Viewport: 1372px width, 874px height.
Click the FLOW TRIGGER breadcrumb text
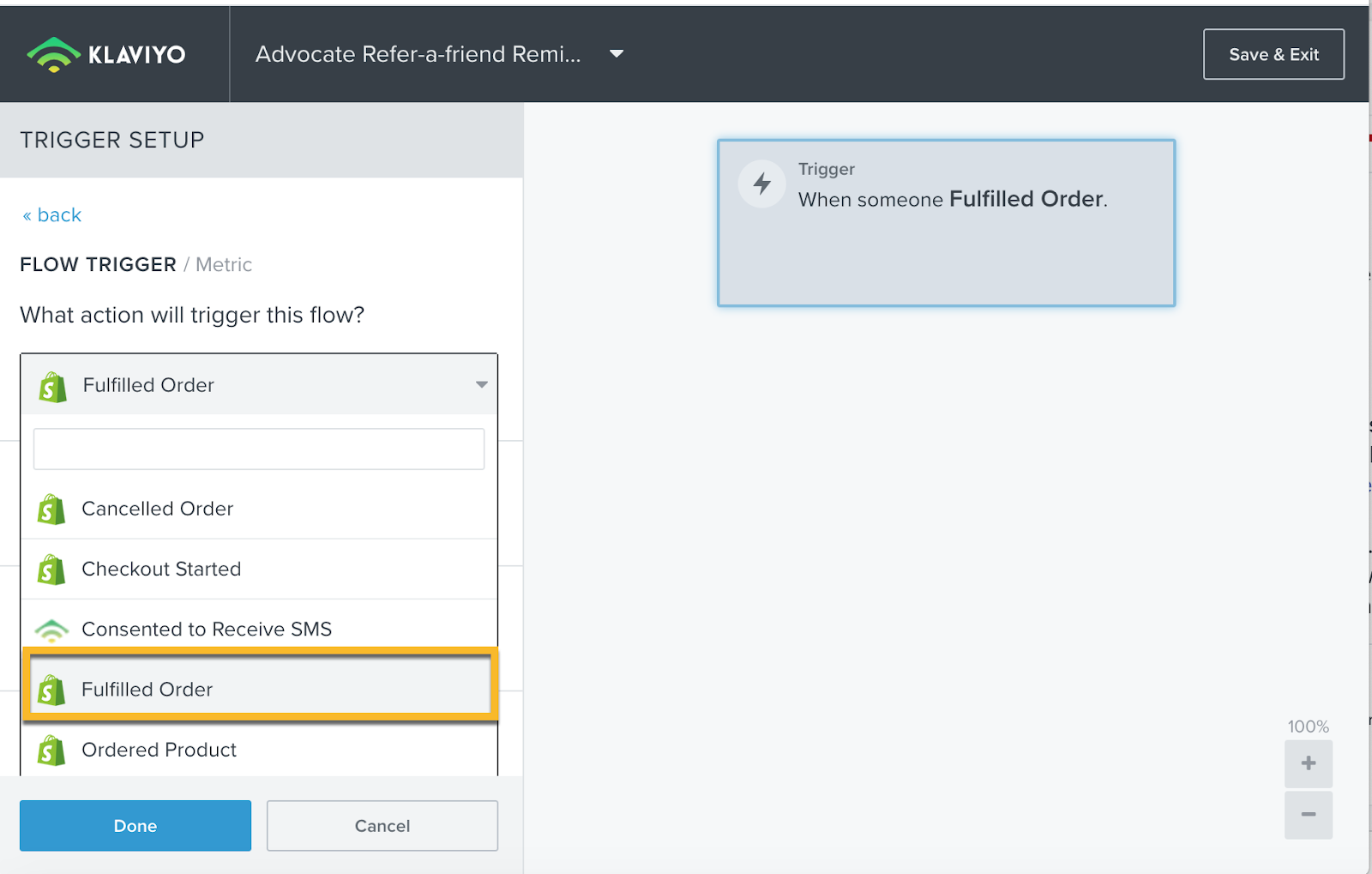pyautogui.click(x=99, y=264)
